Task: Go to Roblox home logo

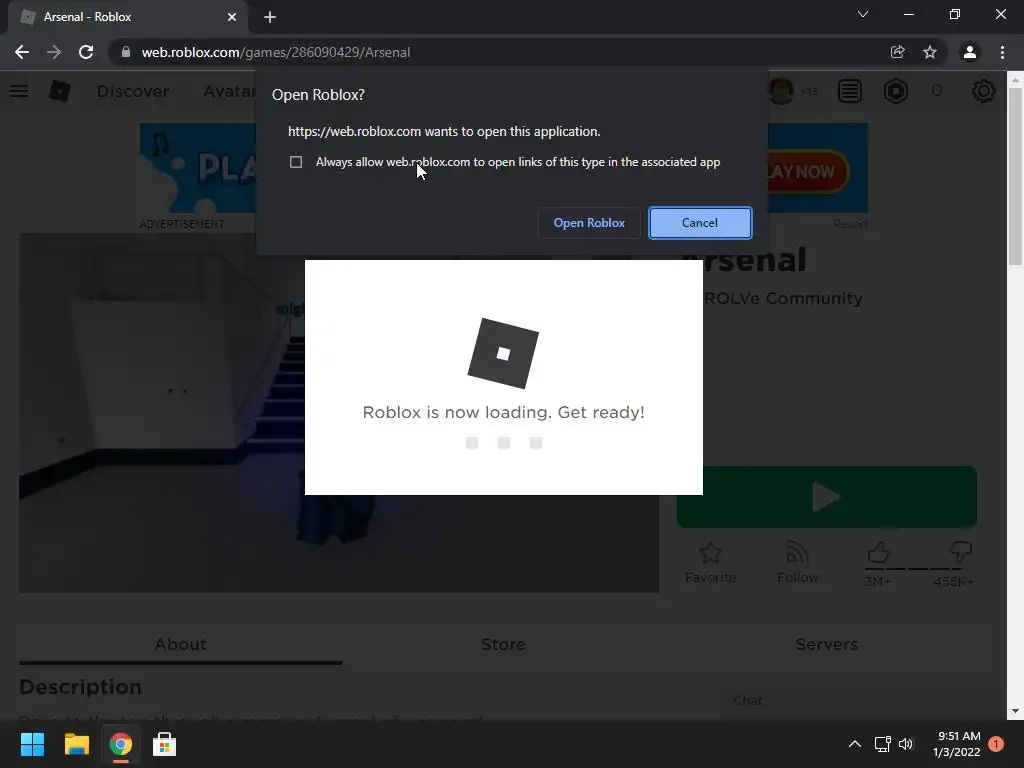Action: click(59, 91)
